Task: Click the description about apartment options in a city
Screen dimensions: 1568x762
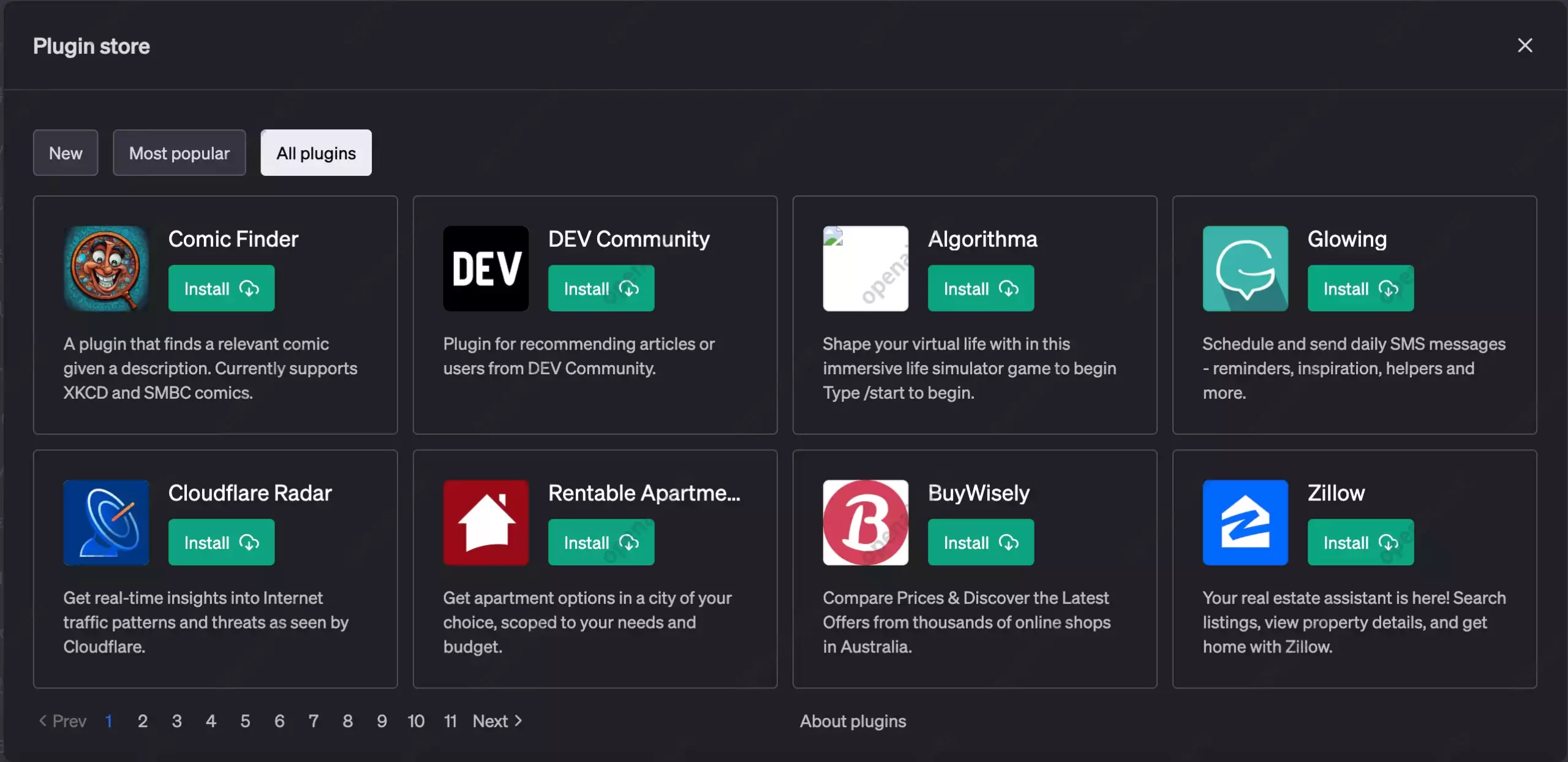Action: [587, 622]
